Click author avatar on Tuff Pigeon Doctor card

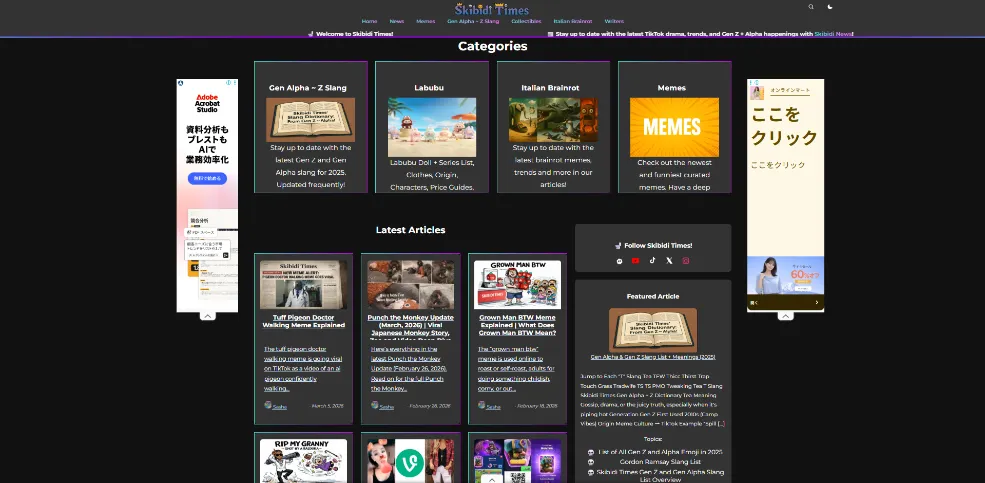[x=268, y=405]
